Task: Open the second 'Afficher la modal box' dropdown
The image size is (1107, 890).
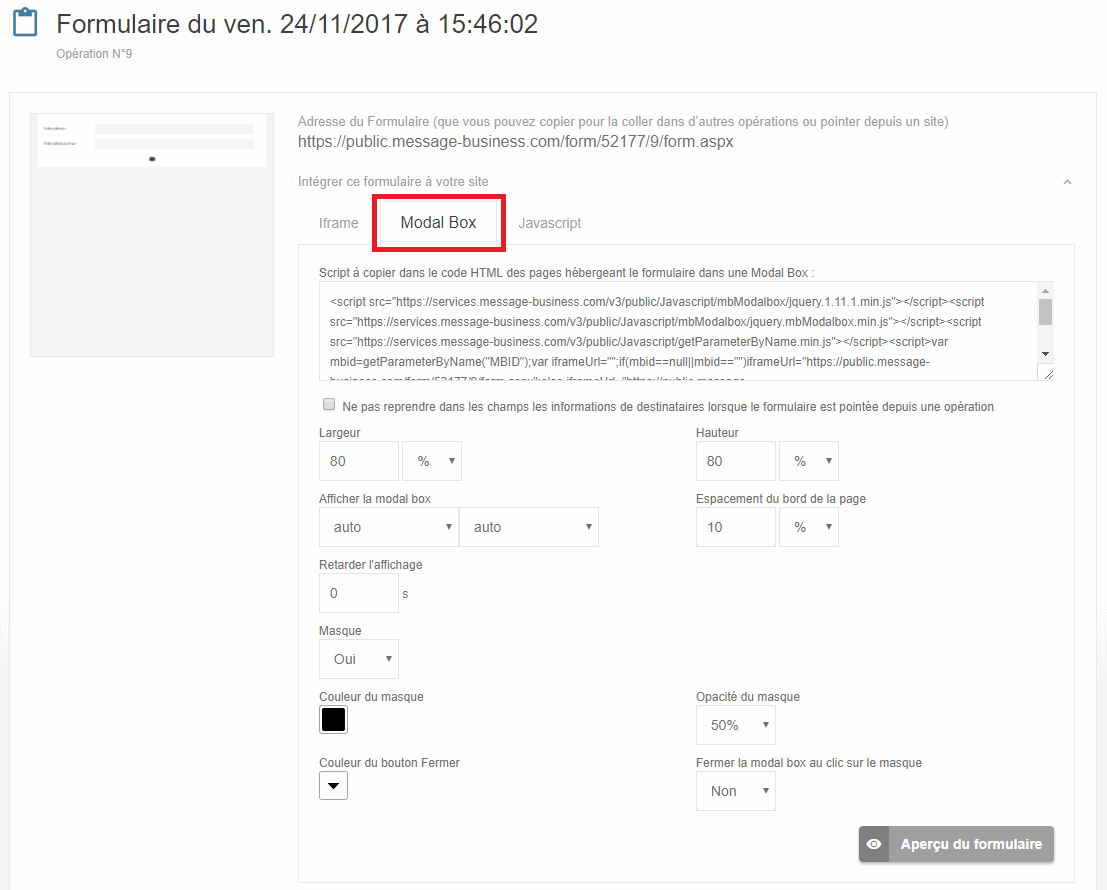Action: (x=529, y=527)
